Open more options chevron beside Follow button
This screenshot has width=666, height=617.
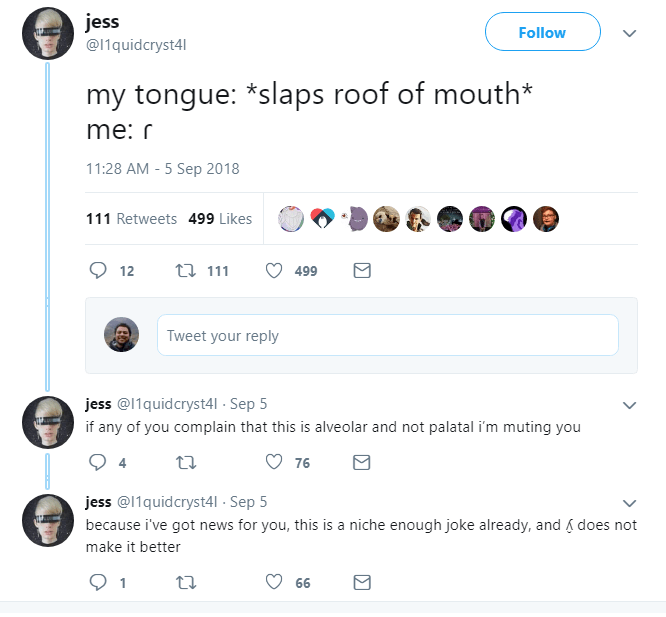pos(629,33)
